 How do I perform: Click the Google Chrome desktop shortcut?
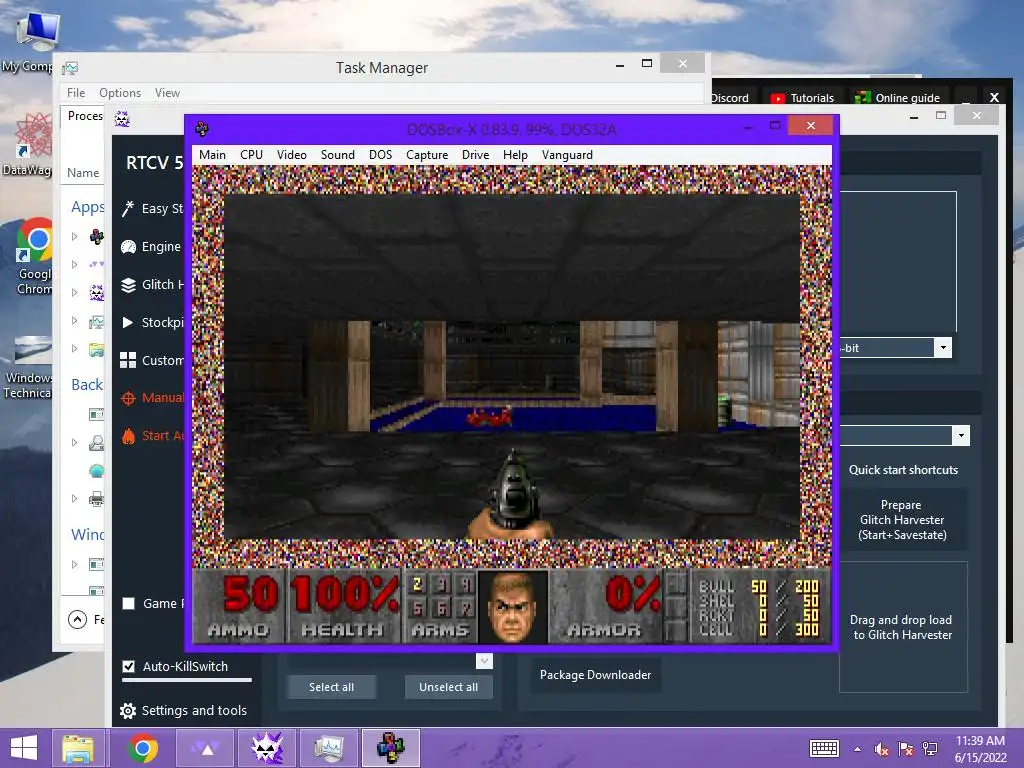[x=34, y=257]
